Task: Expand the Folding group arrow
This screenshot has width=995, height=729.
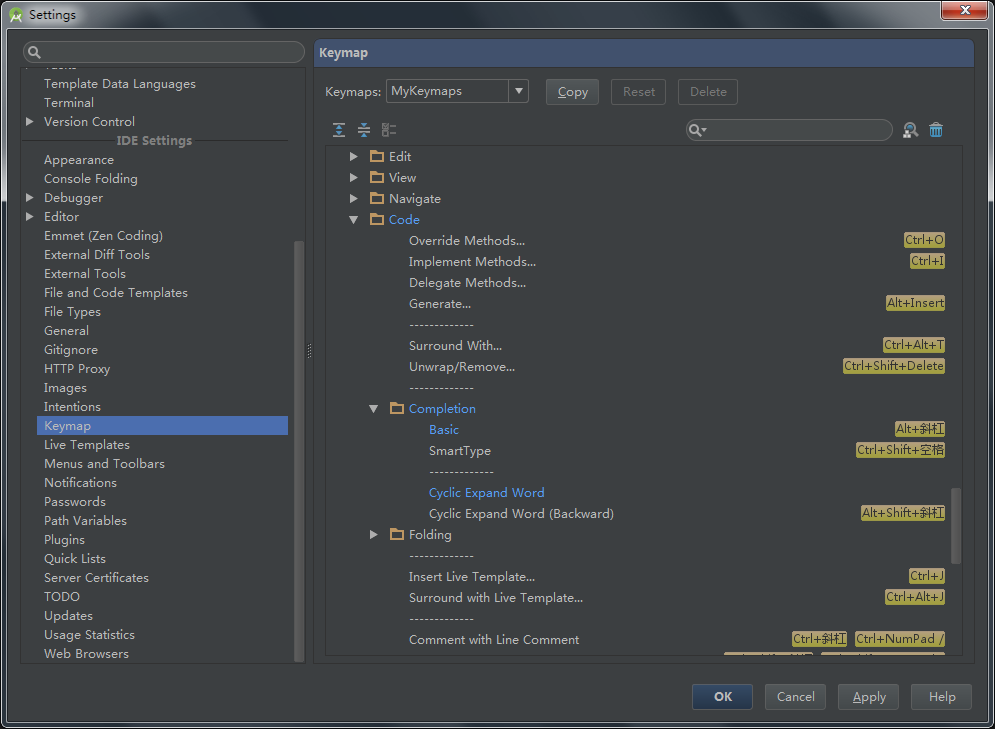Action: point(374,535)
